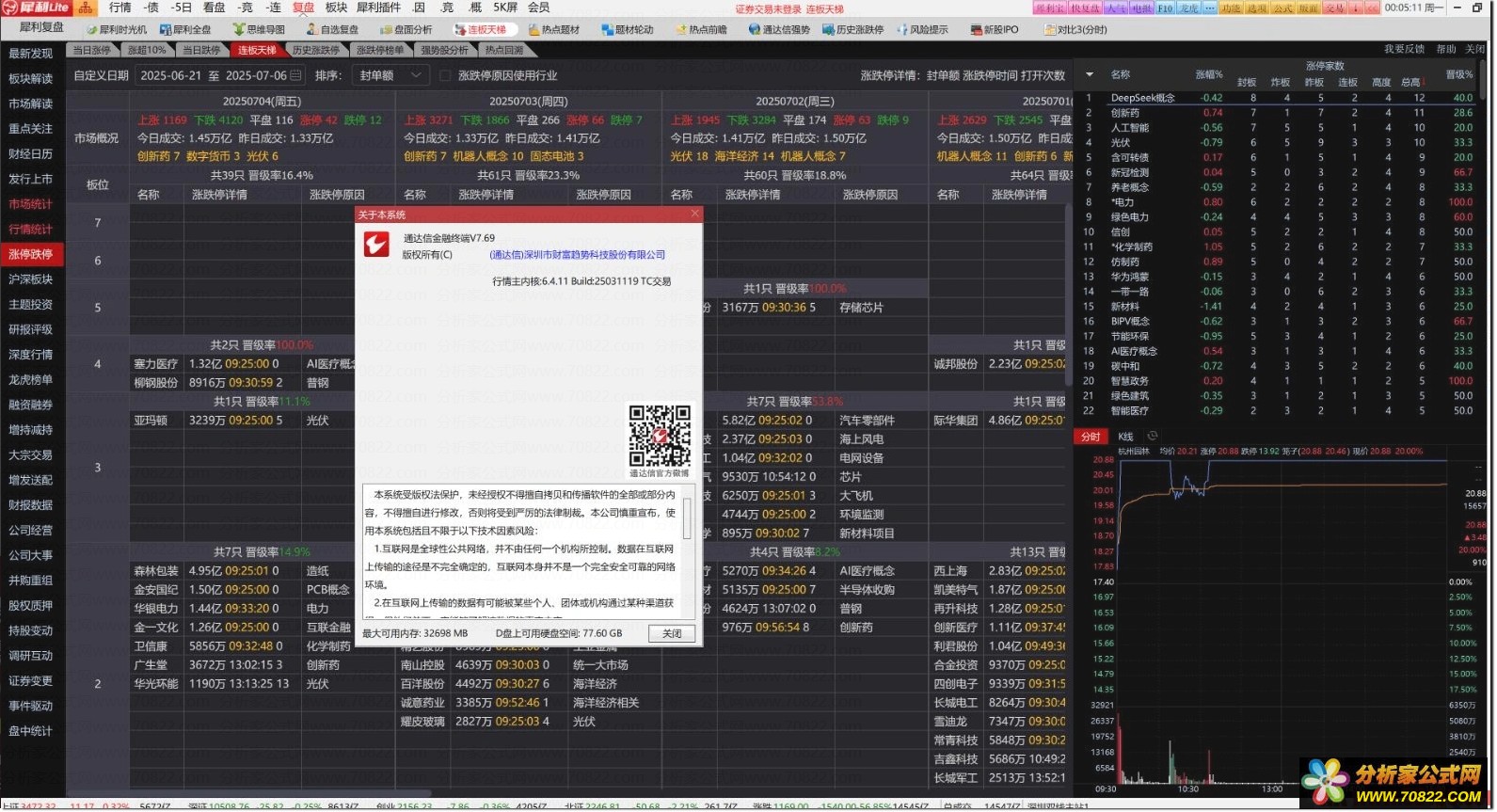Switch to the 涨跌停榜单 tab

380,50
